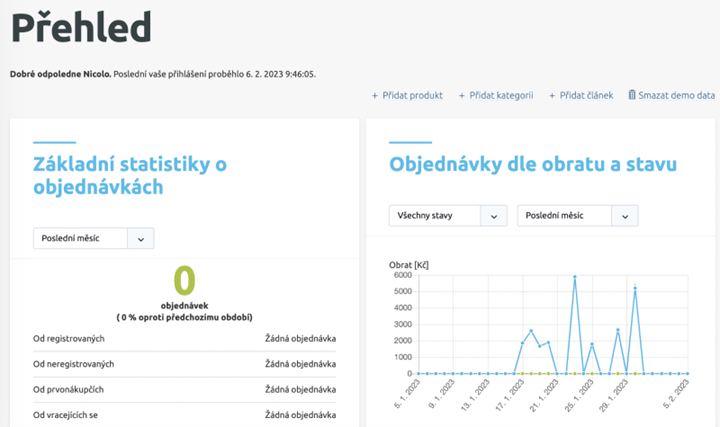Screen dimensions: 720x427
Task: Click Žádná objednávka value for Od prvonákupčích
Action: pos(300,390)
